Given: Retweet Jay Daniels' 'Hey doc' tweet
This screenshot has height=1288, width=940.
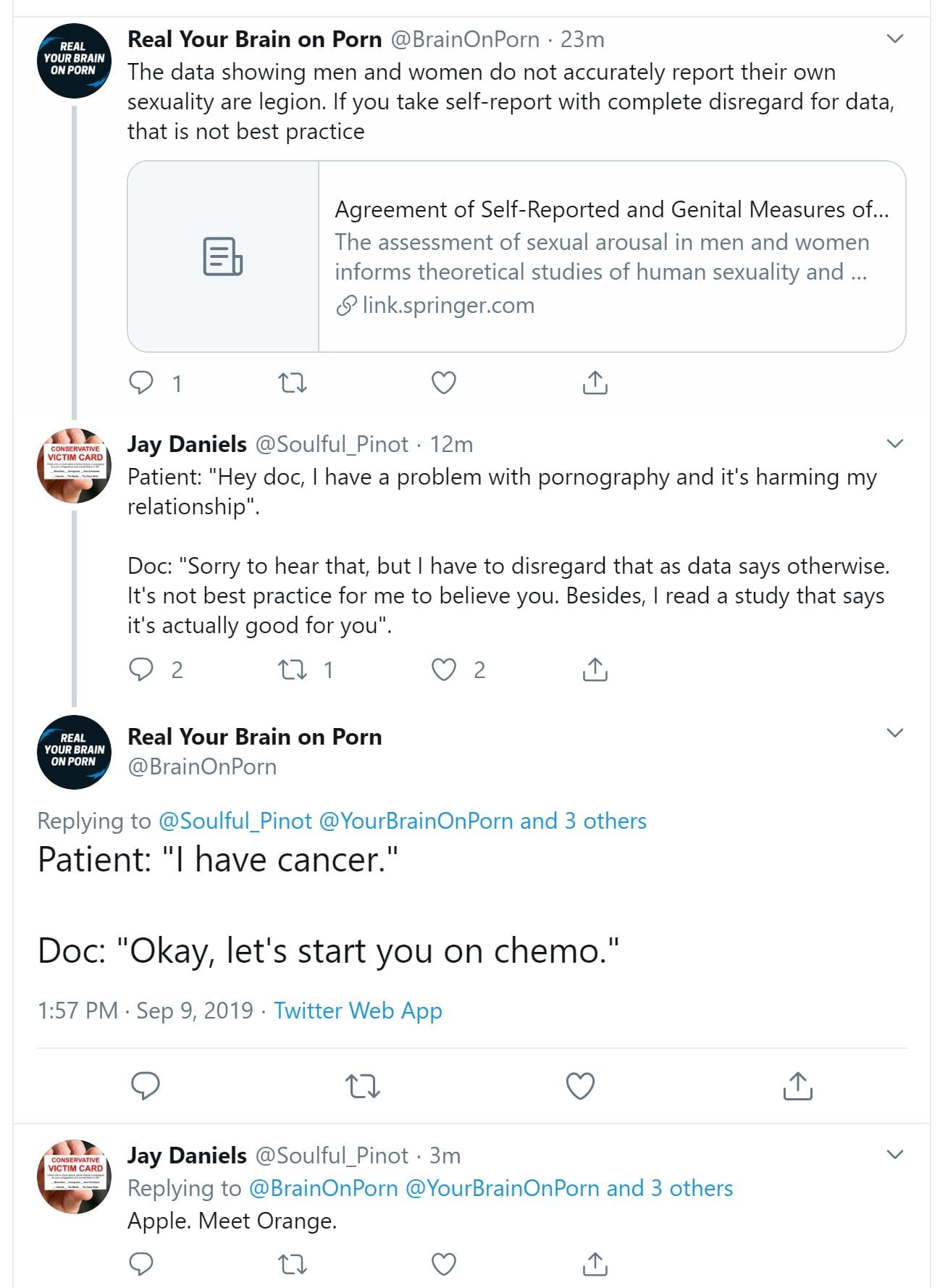Looking at the screenshot, I should (x=293, y=670).
